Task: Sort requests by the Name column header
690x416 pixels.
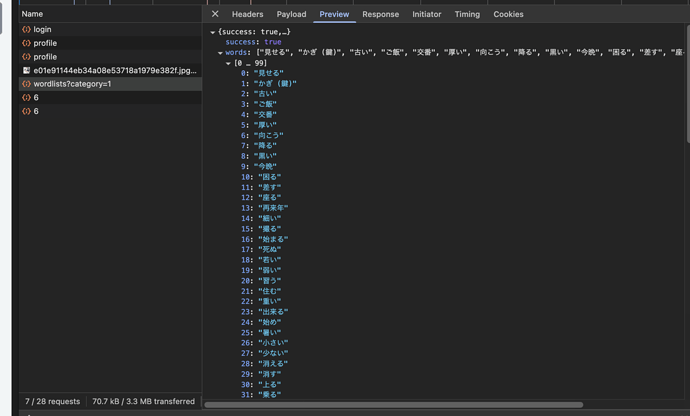Action: tap(33, 14)
